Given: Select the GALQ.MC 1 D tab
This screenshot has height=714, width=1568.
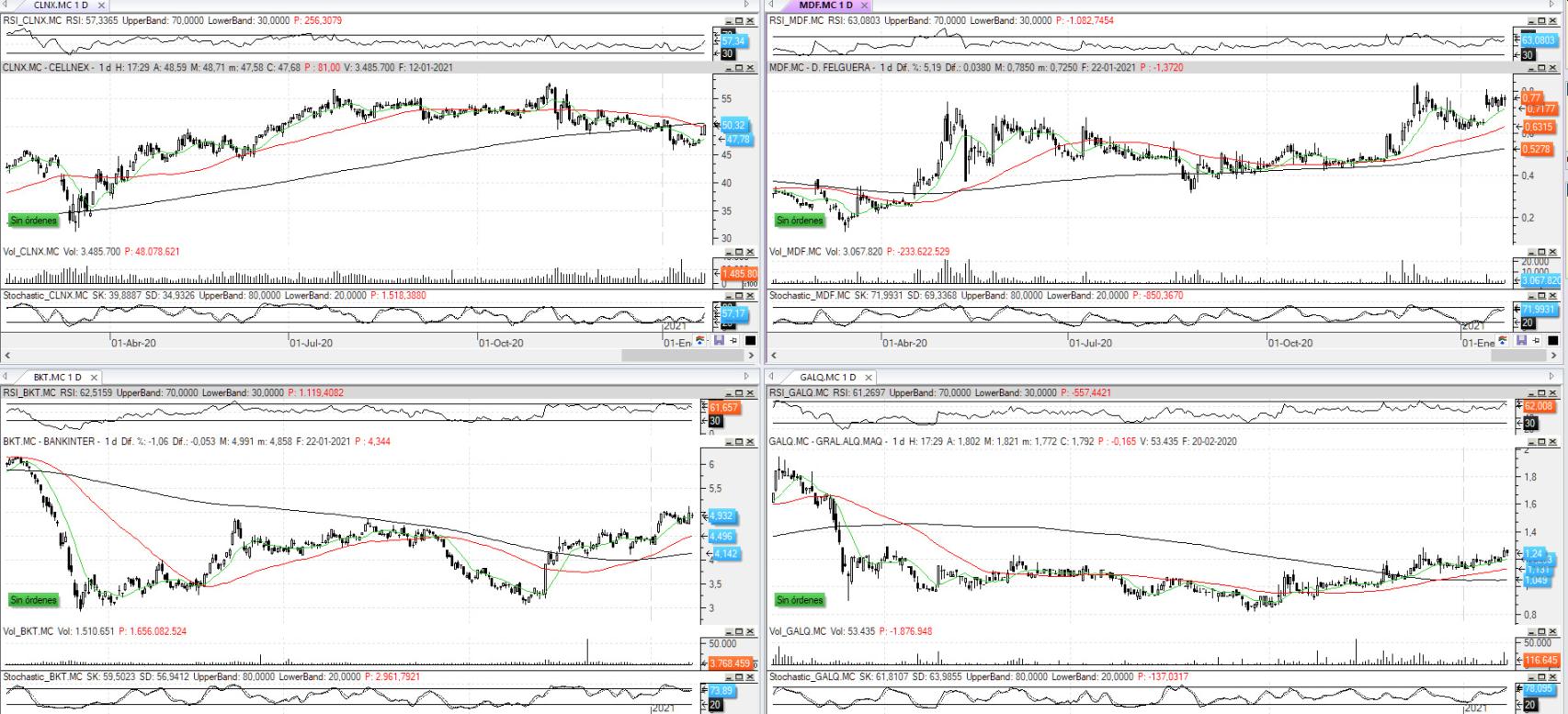Looking at the screenshot, I should pyautogui.click(x=826, y=378).
